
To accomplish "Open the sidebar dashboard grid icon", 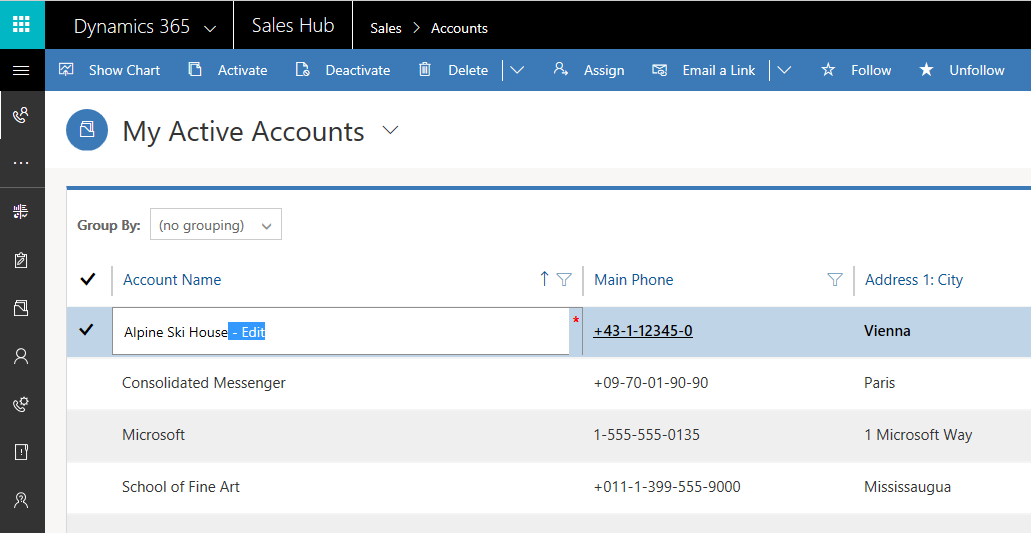I will click(21, 212).
